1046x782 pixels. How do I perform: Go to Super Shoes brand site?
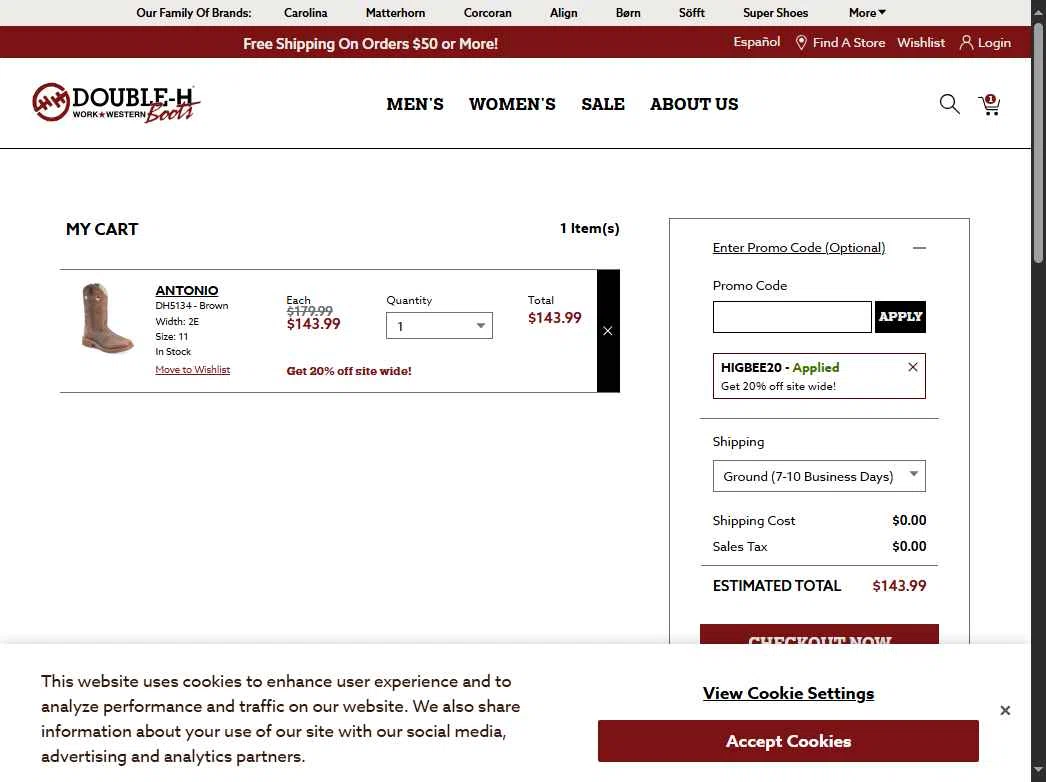(775, 13)
